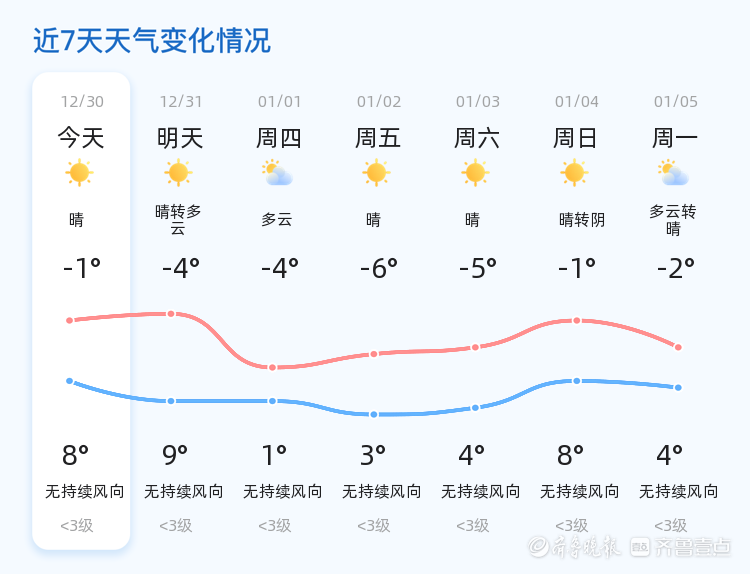The width and height of the screenshot is (750, 574).
Task: Click the 近7天天气变化情况 heading
Action: 151,41
